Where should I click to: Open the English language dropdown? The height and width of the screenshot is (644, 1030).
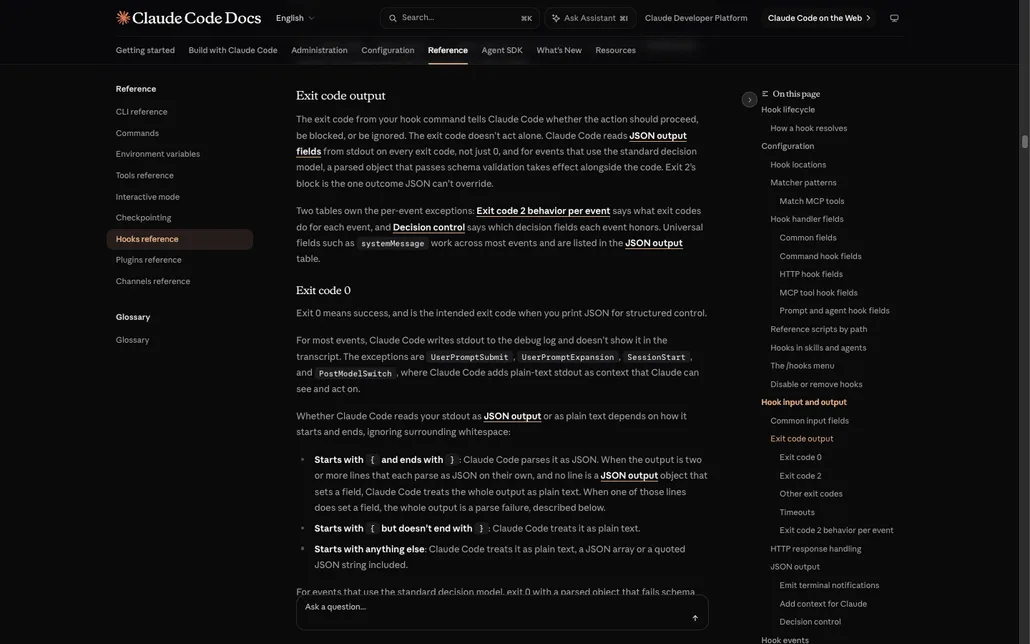[295, 18]
